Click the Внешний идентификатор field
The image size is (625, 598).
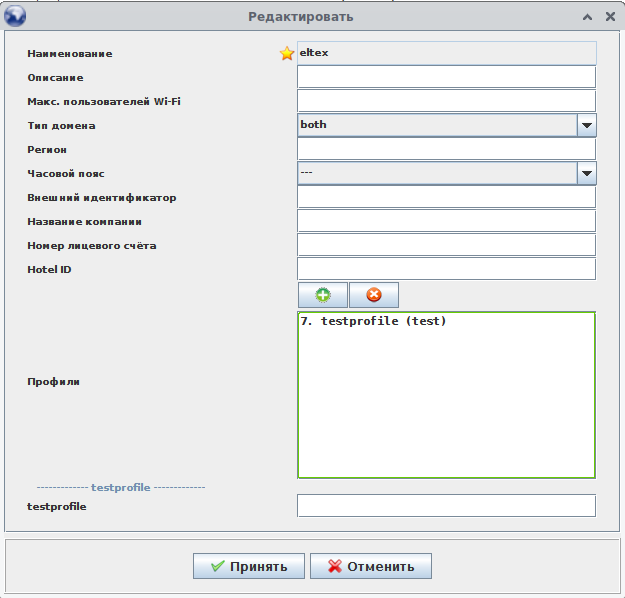(x=446, y=197)
